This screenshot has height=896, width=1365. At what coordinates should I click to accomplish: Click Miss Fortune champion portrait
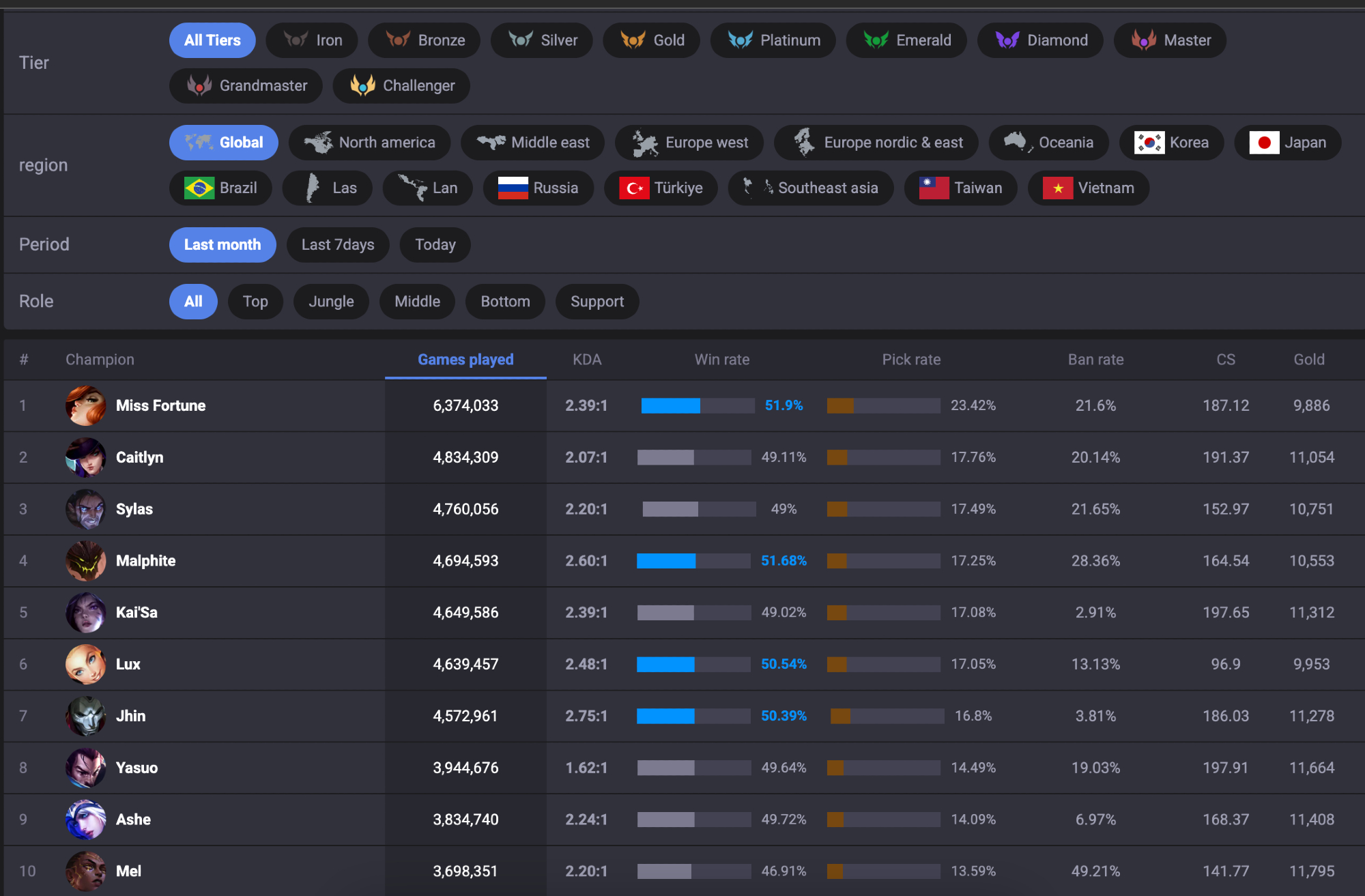[x=85, y=406]
